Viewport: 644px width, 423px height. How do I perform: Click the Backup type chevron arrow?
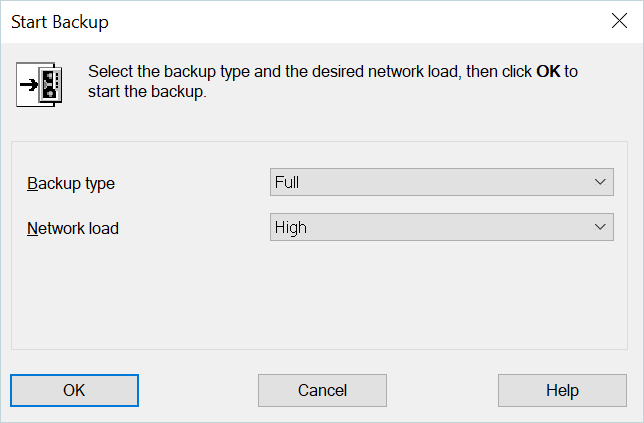point(600,182)
